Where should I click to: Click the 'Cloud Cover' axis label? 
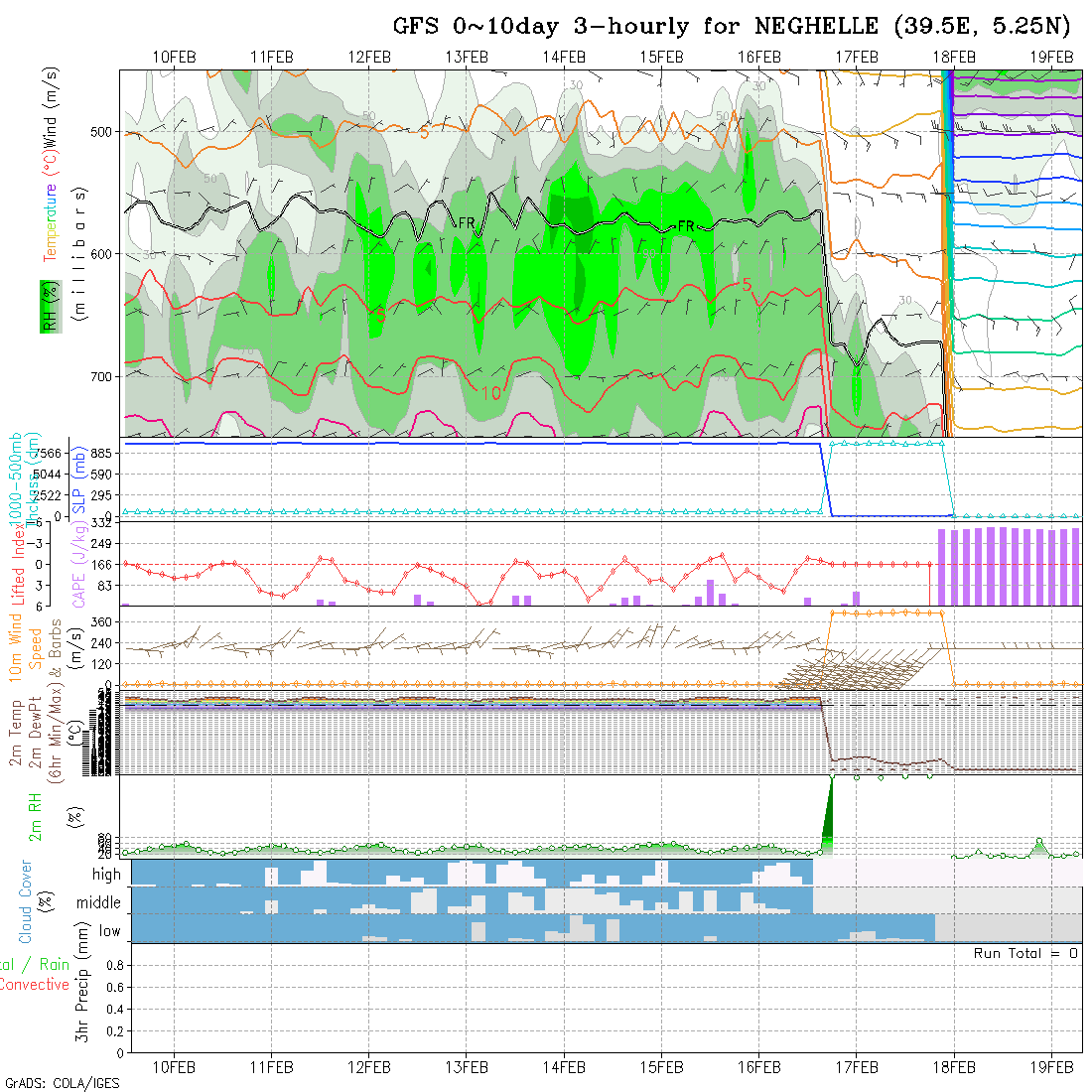(x=25, y=901)
